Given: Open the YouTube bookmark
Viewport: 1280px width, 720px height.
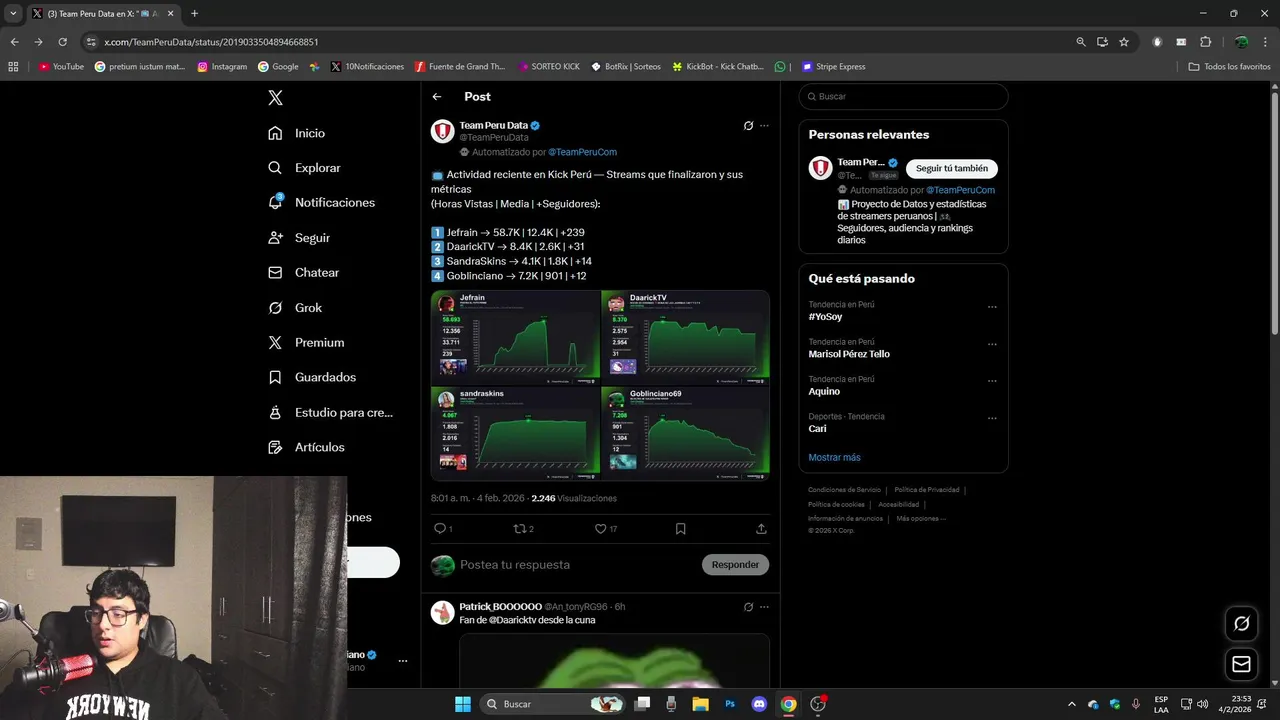Looking at the screenshot, I should click(61, 67).
